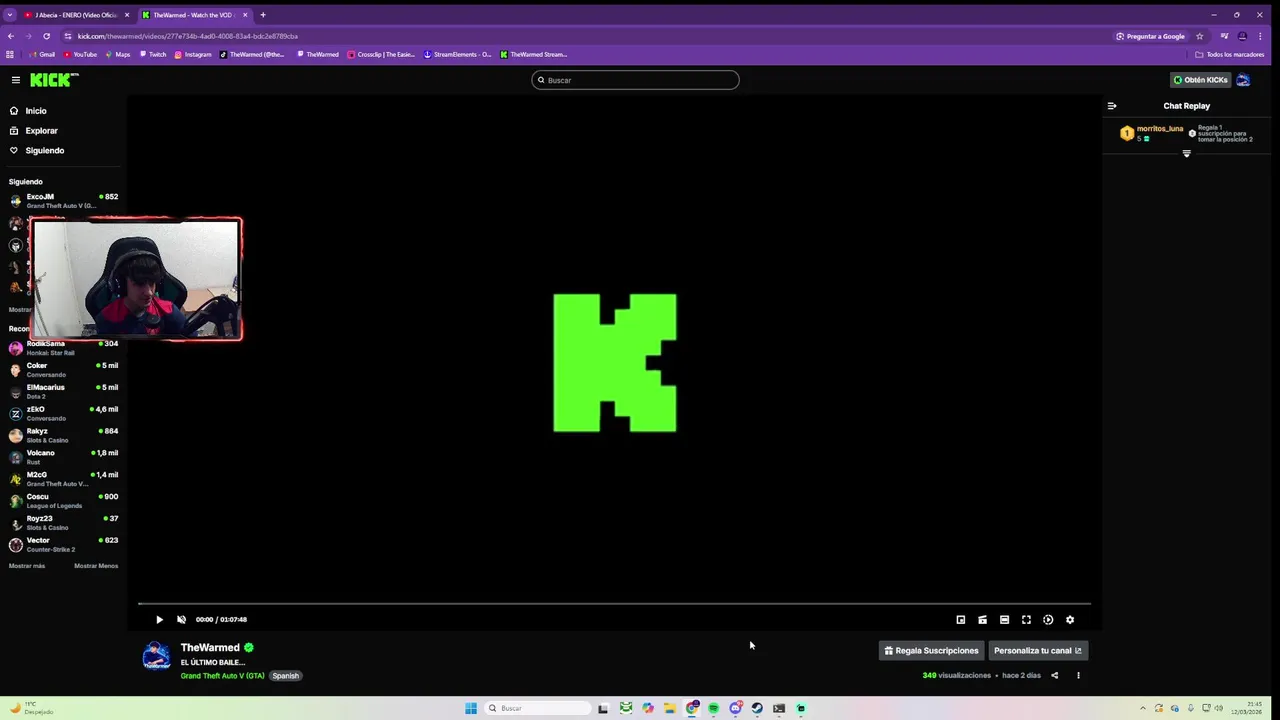Click Regala Suscripciones button
The width and height of the screenshot is (1280, 720).
[931, 651]
